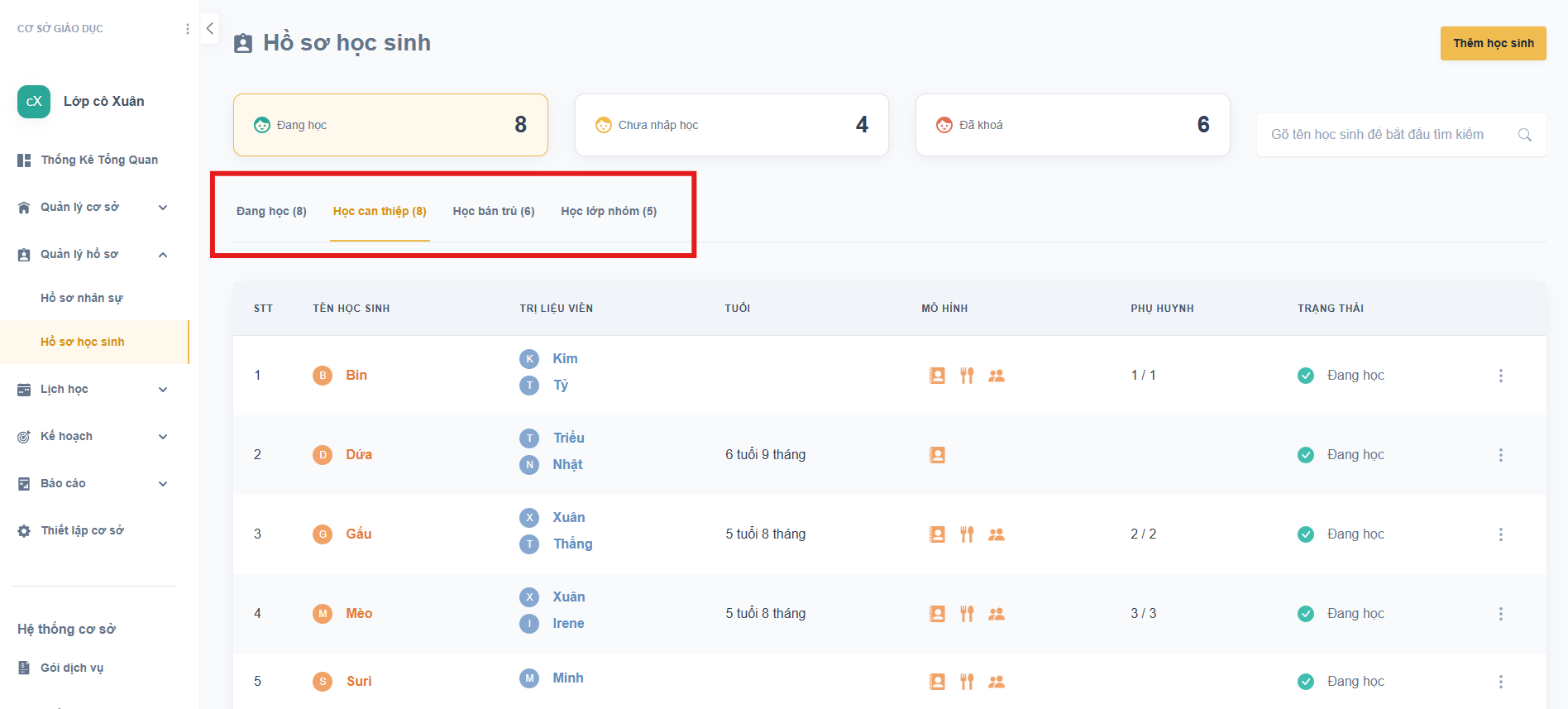Image resolution: width=1568 pixels, height=709 pixels.
Task: Switch to the Học lớp nhóm (5) tab
Action: click(x=609, y=212)
